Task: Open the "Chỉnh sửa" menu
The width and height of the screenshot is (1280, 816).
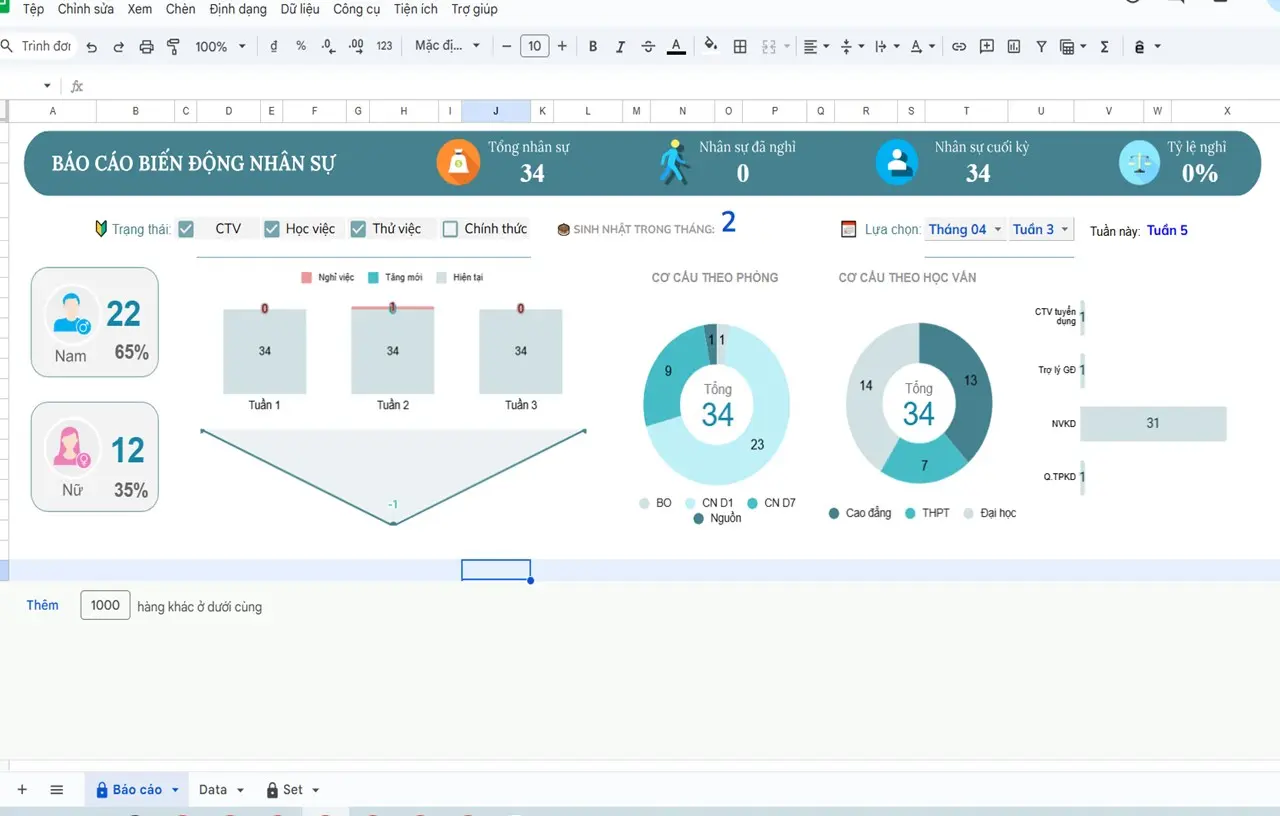Action: (x=86, y=9)
